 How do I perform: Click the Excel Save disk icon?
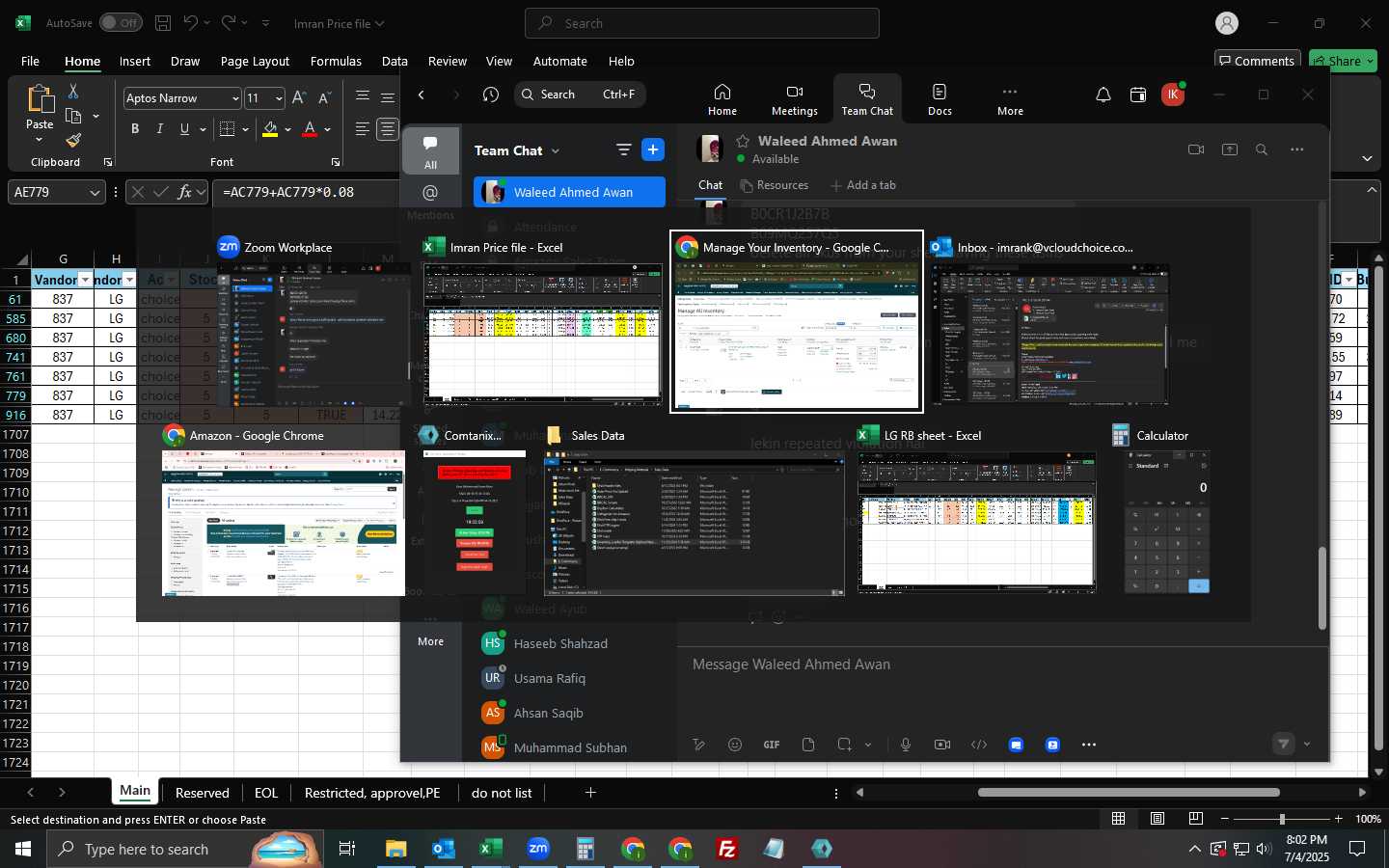click(x=163, y=22)
